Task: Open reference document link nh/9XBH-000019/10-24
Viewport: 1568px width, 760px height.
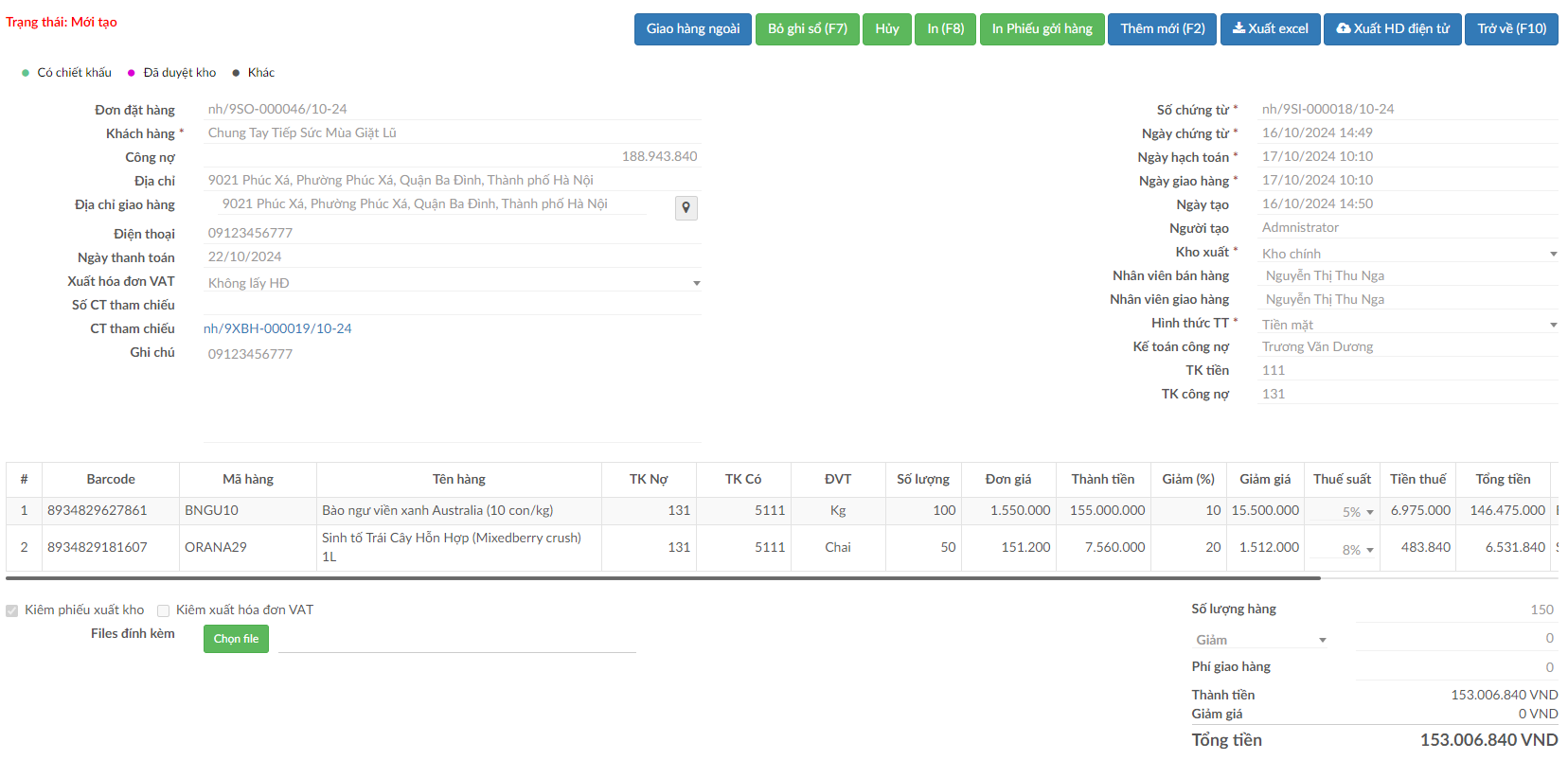Action: pyautogui.click(x=277, y=328)
